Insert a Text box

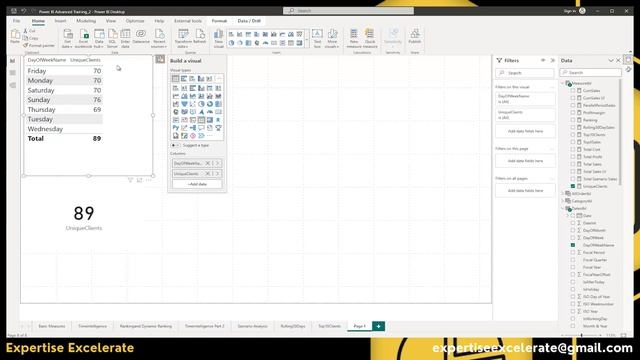(317, 39)
